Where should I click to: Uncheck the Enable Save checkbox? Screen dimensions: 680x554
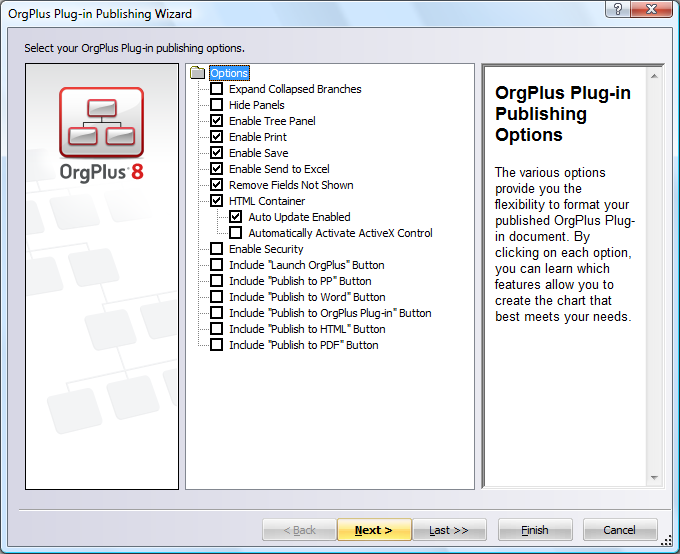click(x=216, y=153)
